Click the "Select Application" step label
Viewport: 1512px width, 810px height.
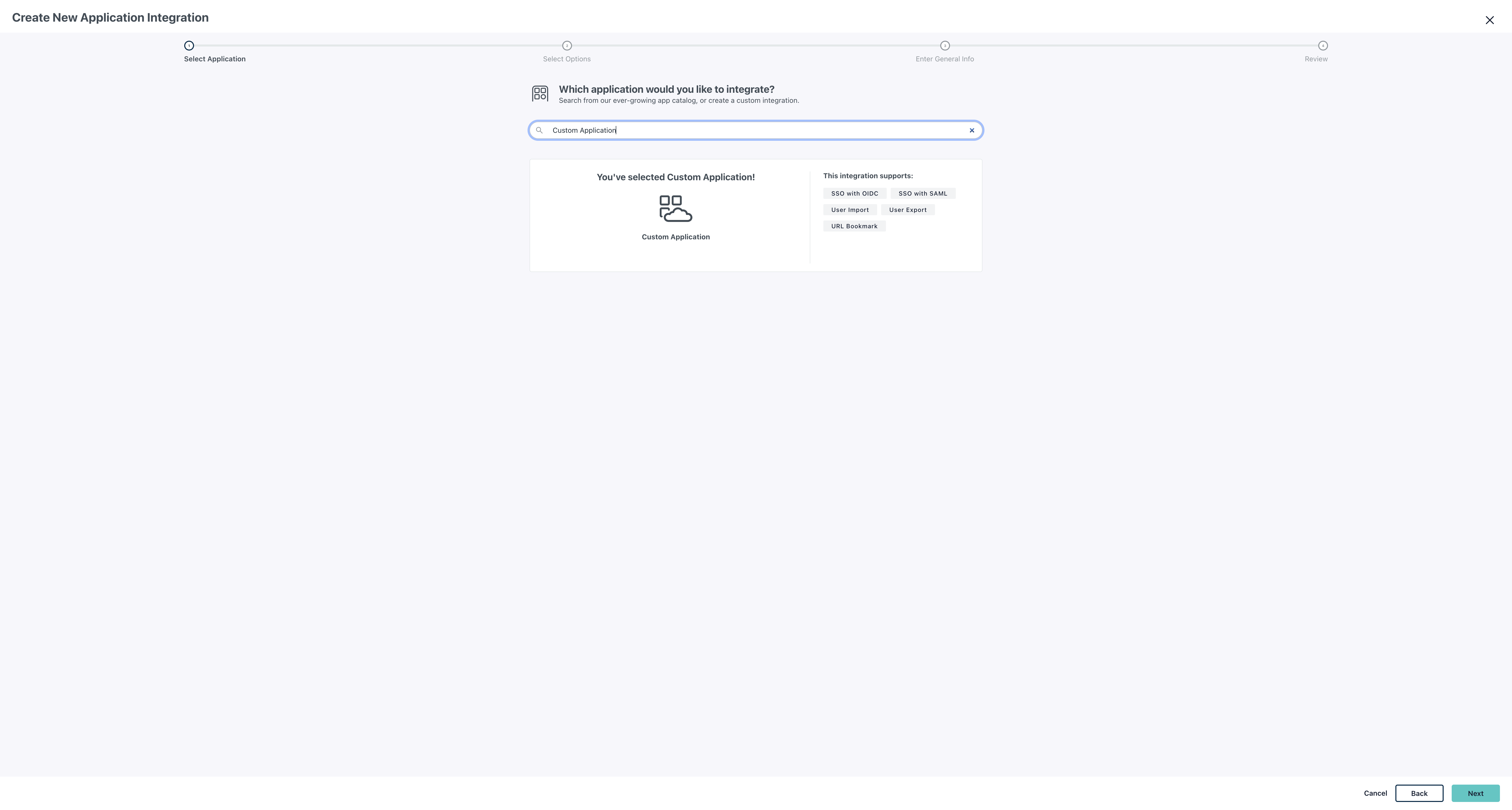pyautogui.click(x=215, y=59)
